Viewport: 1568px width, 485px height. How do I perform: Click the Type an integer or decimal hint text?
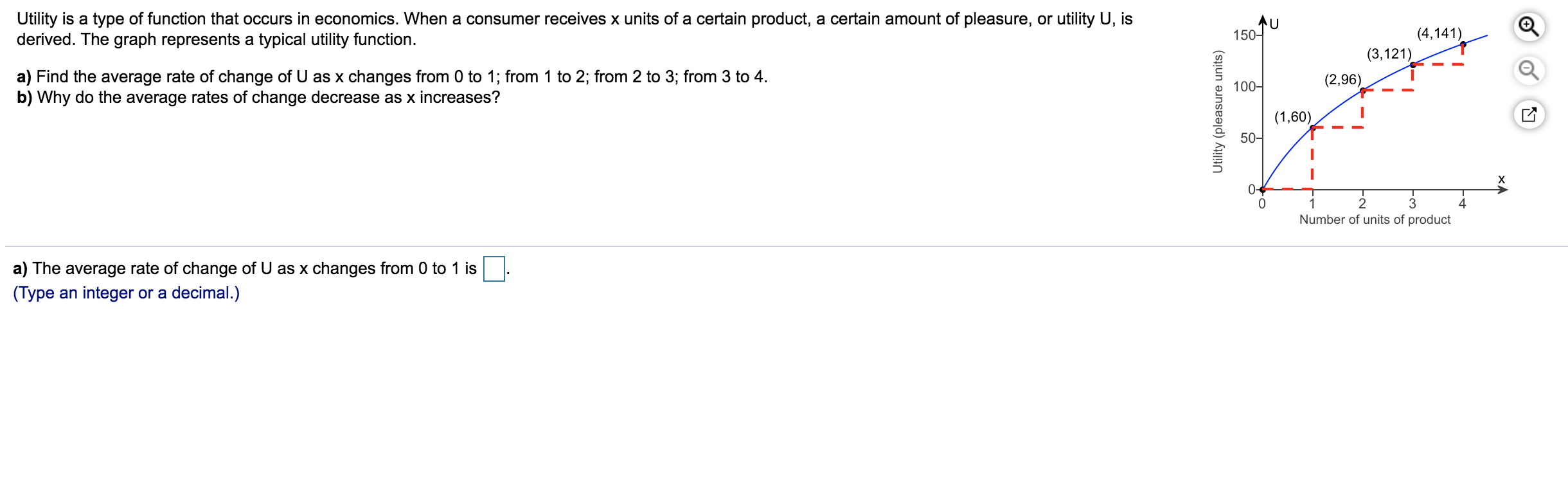pyautogui.click(x=125, y=293)
